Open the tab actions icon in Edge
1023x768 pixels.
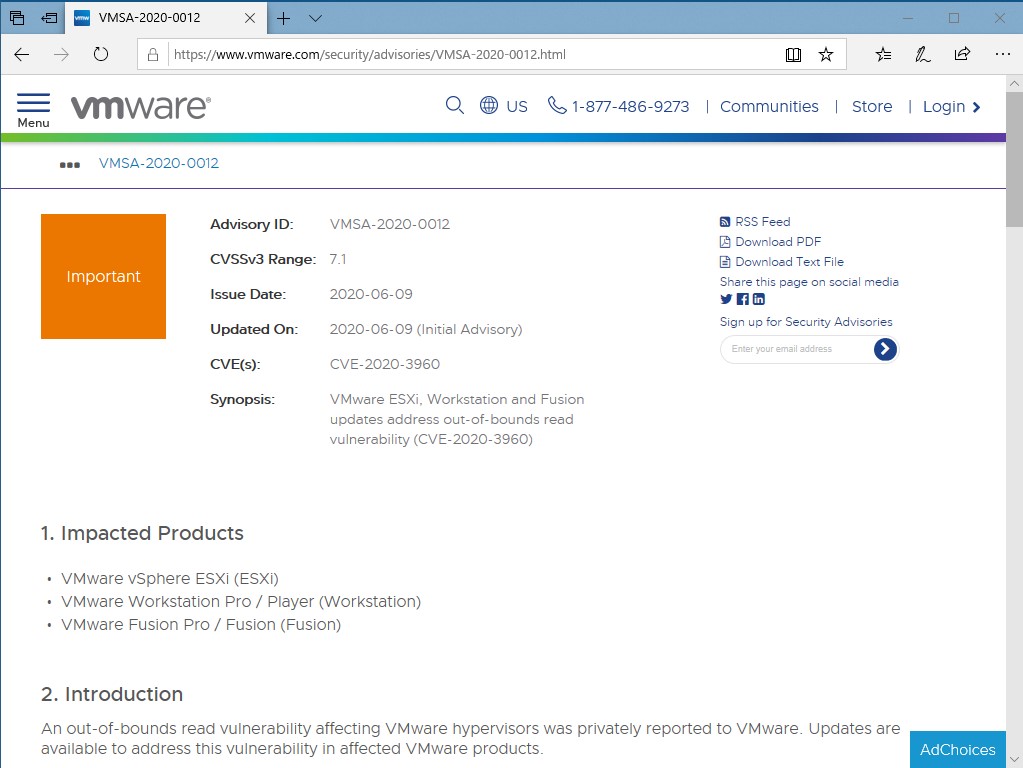17,18
